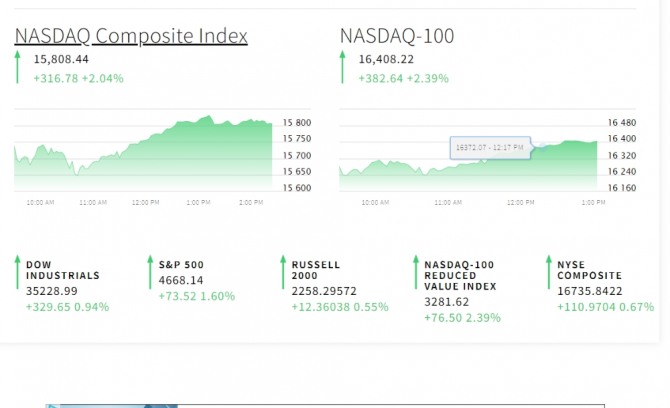
Task: Open the NASDAQ Composite Index link
Action: point(131,36)
